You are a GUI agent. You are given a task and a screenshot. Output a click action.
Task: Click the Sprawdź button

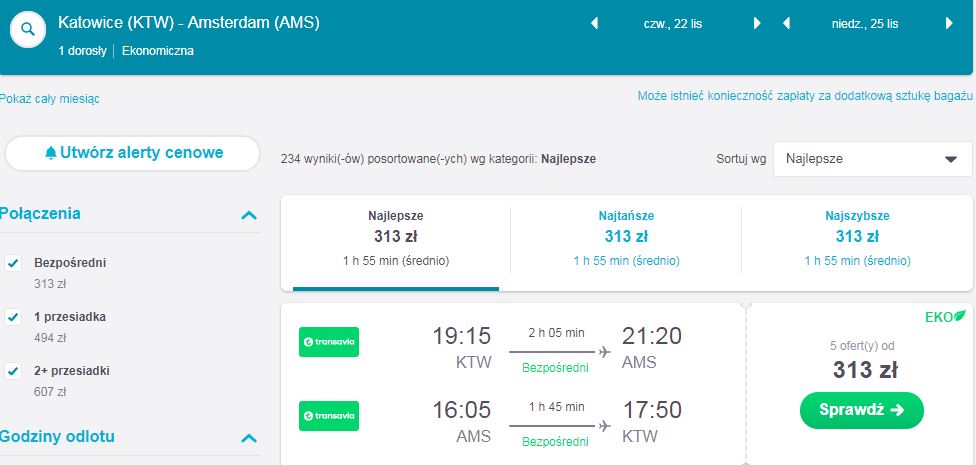861,410
